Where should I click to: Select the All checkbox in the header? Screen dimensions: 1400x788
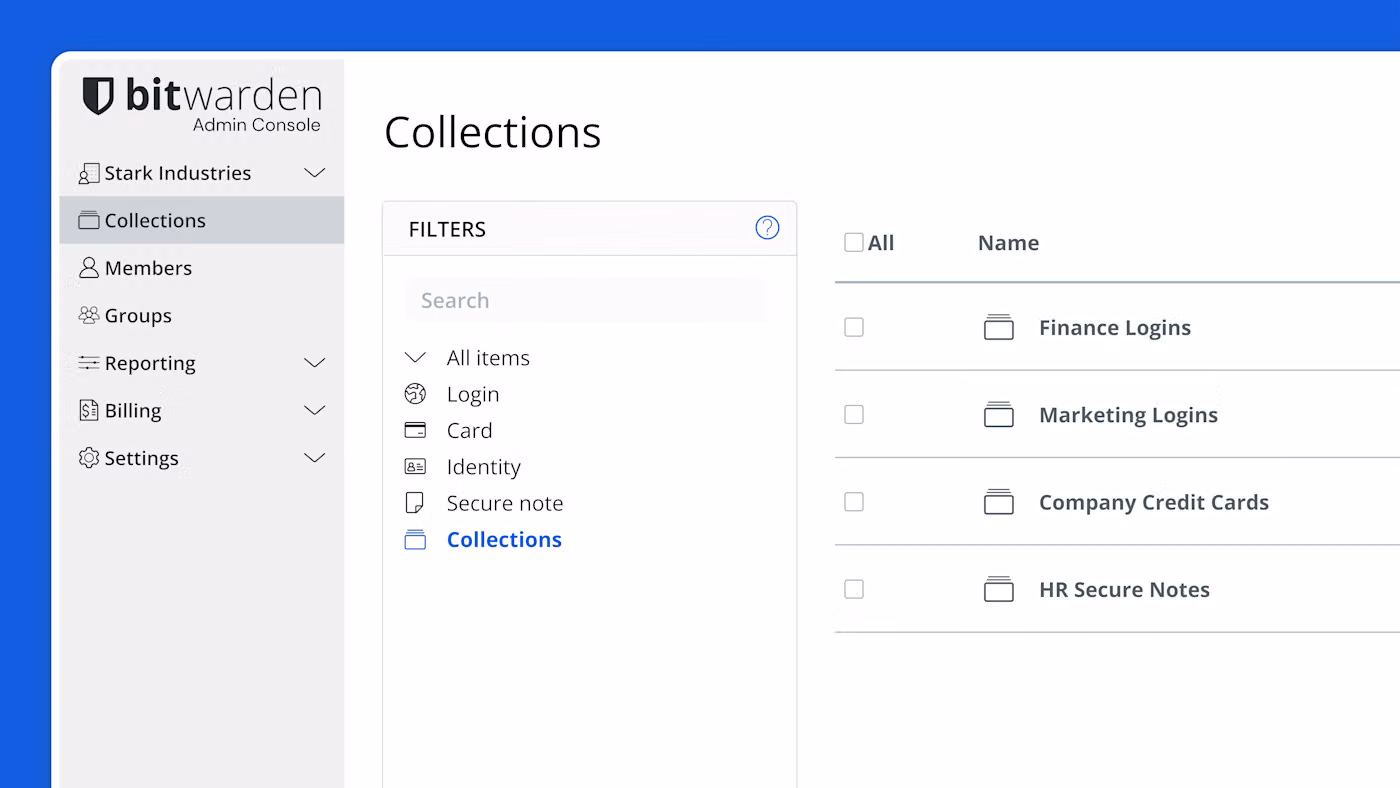pyautogui.click(x=853, y=241)
